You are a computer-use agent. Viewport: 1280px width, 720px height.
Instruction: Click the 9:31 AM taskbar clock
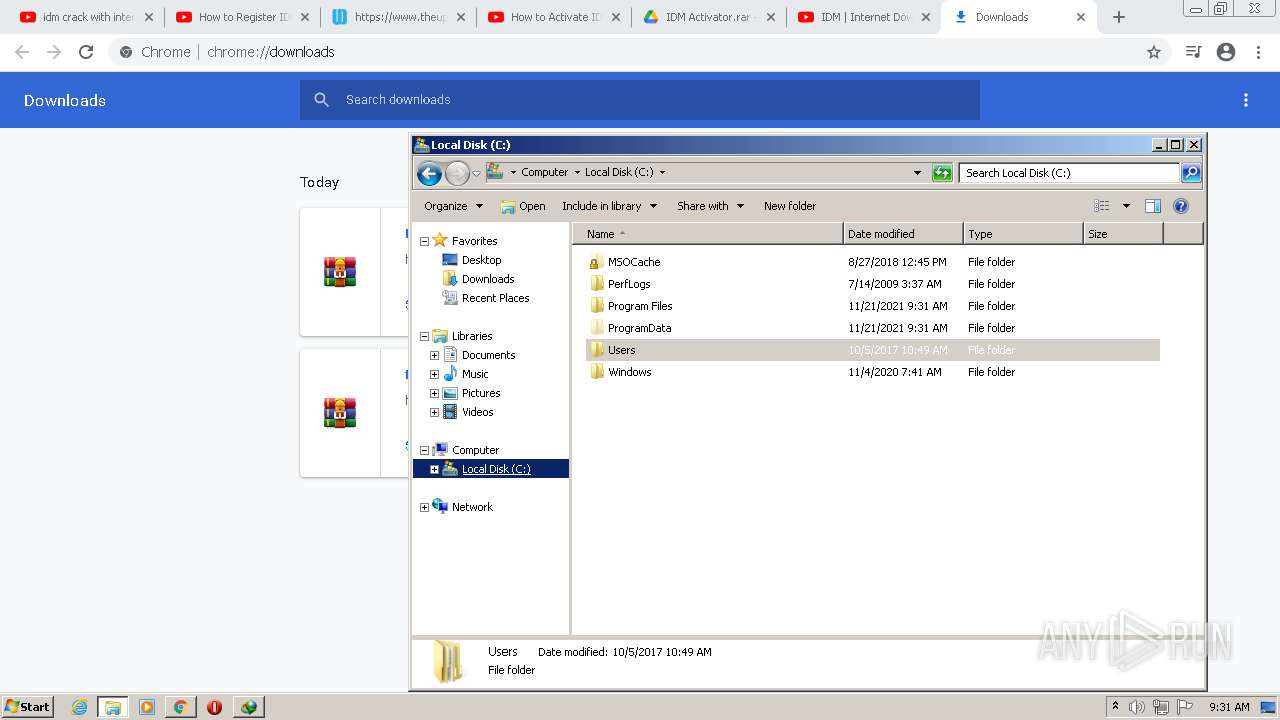pos(1229,707)
